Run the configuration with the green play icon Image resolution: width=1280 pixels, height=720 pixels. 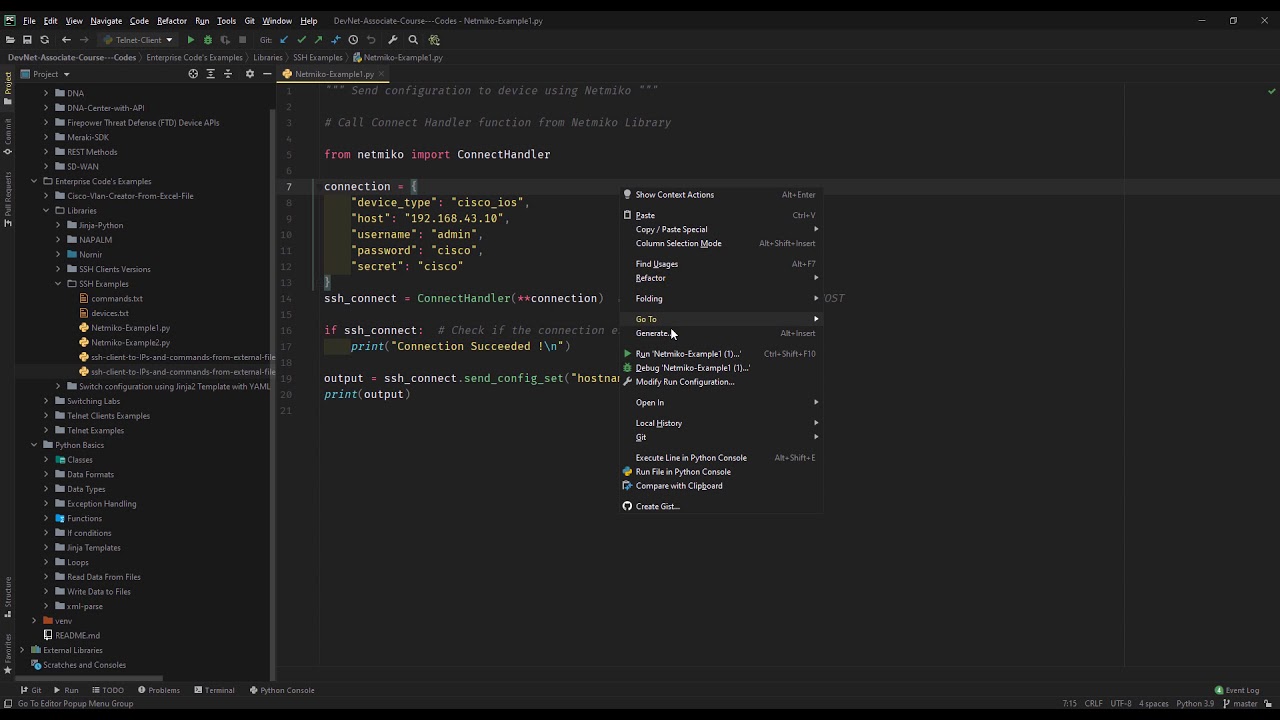tap(191, 40)
